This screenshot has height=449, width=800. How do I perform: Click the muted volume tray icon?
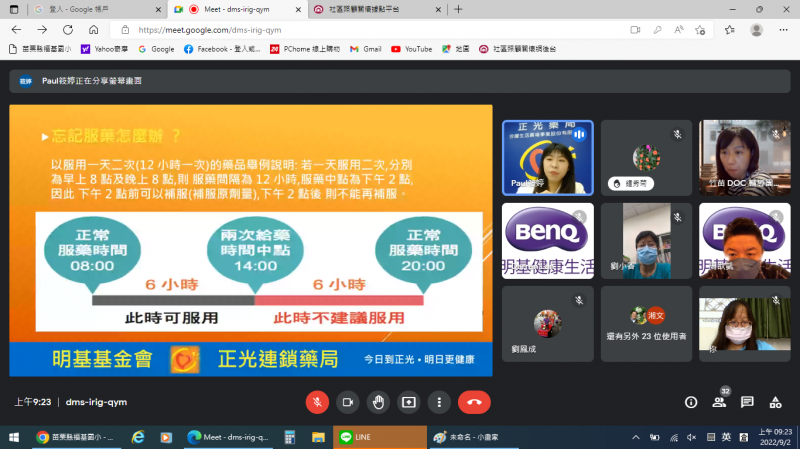[692, 437]
